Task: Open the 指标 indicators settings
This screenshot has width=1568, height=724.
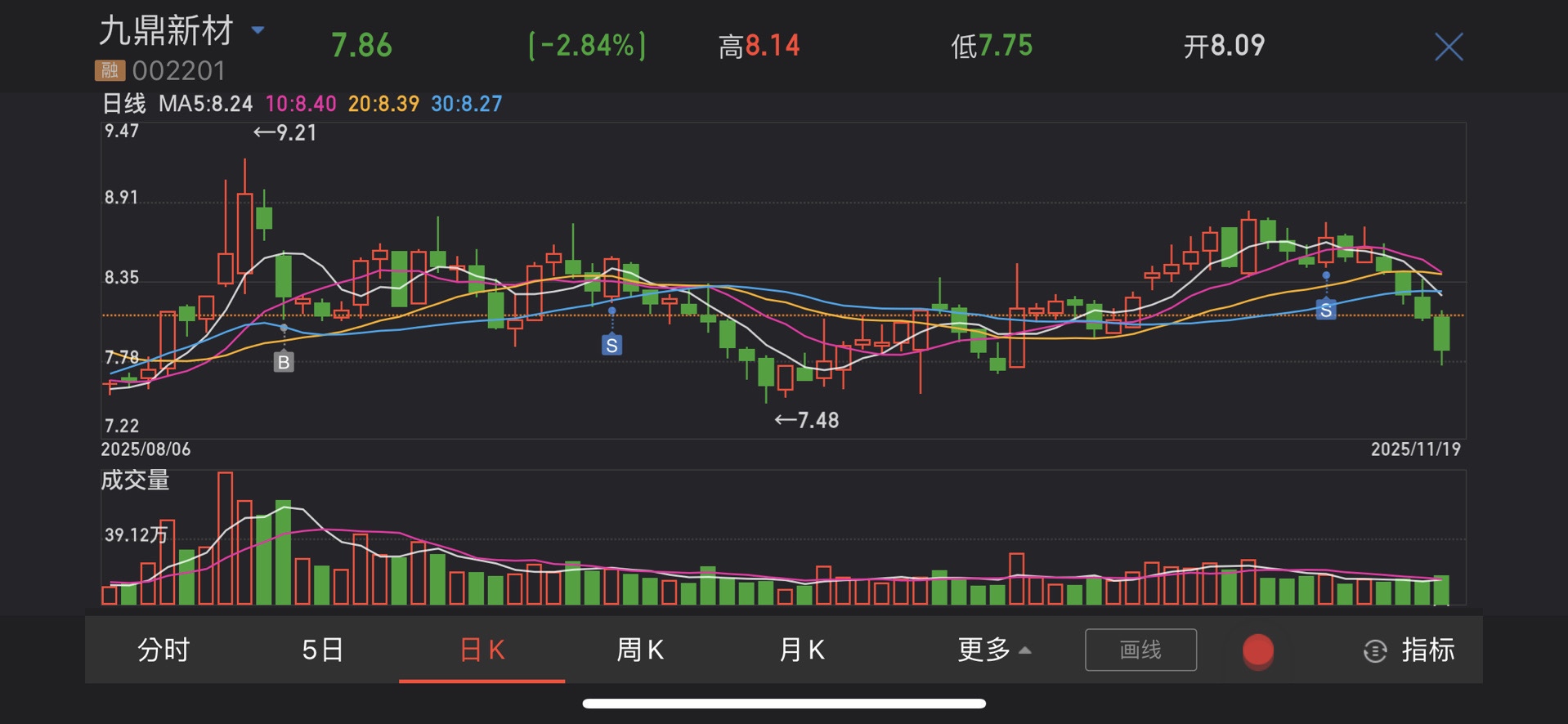Action: pos(1428,650)
